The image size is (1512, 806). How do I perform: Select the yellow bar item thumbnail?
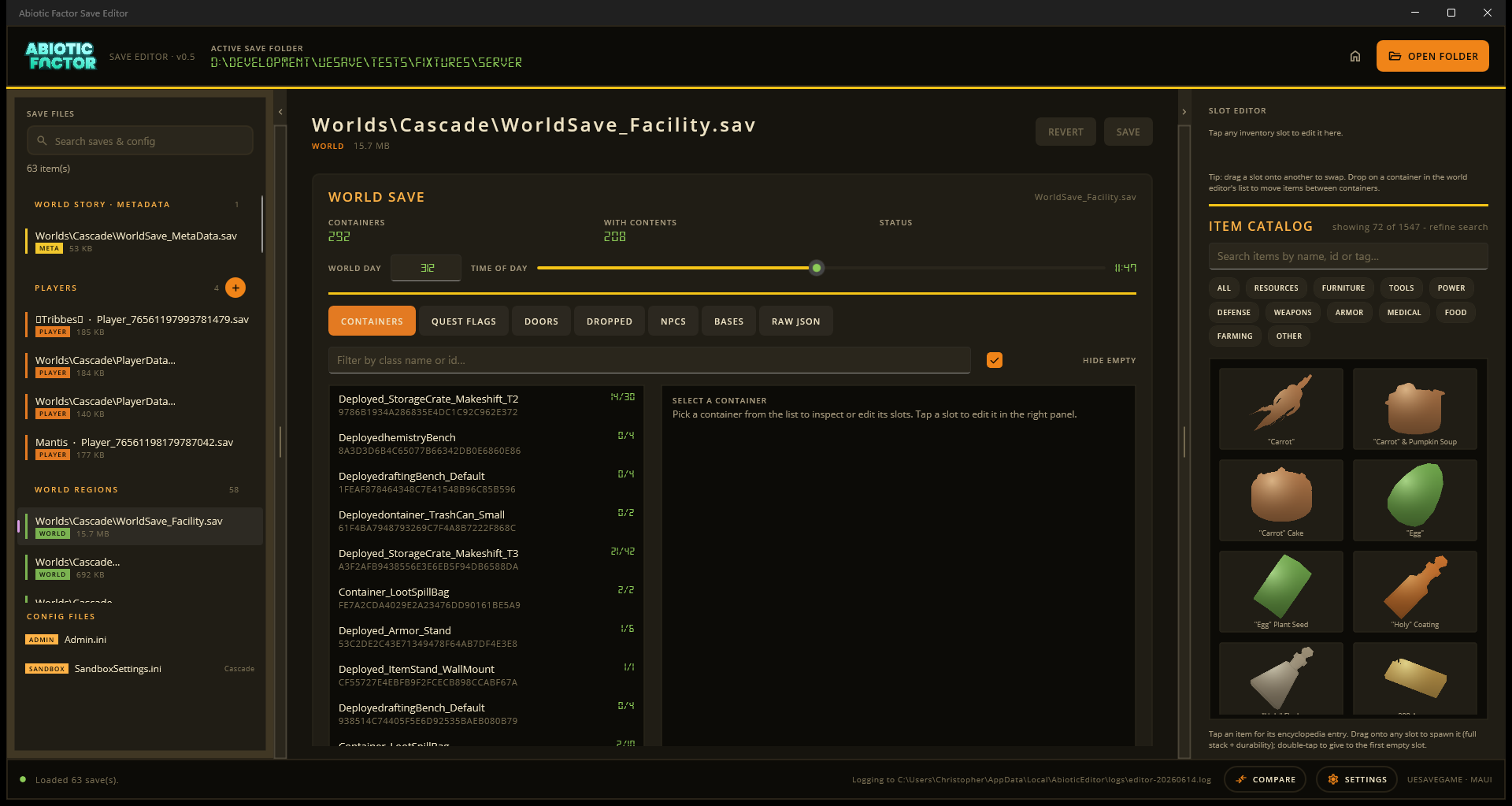click(1415, 678)
